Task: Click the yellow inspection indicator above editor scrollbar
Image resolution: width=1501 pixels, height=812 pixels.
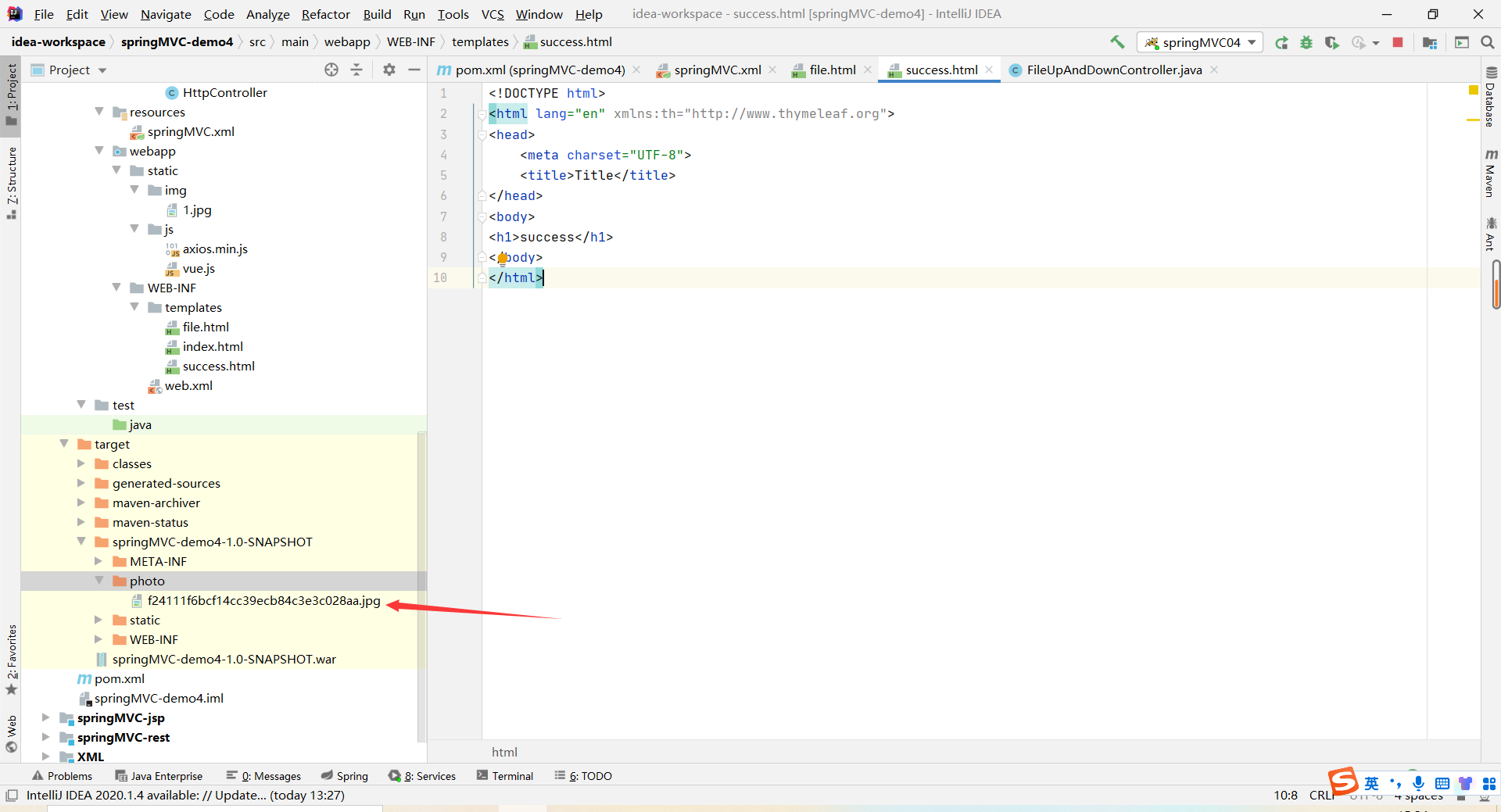Action: [x=1474, y=91]
